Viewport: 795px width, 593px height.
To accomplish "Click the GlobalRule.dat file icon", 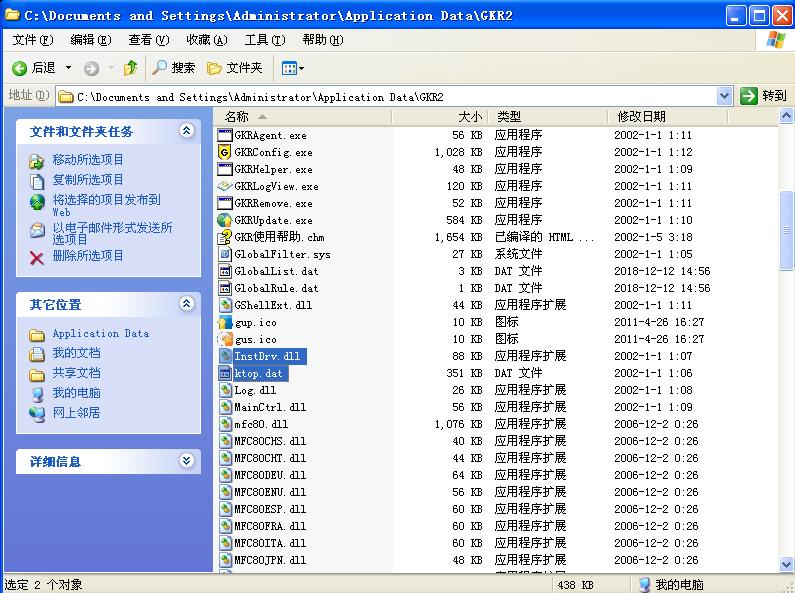I will 224,288.
